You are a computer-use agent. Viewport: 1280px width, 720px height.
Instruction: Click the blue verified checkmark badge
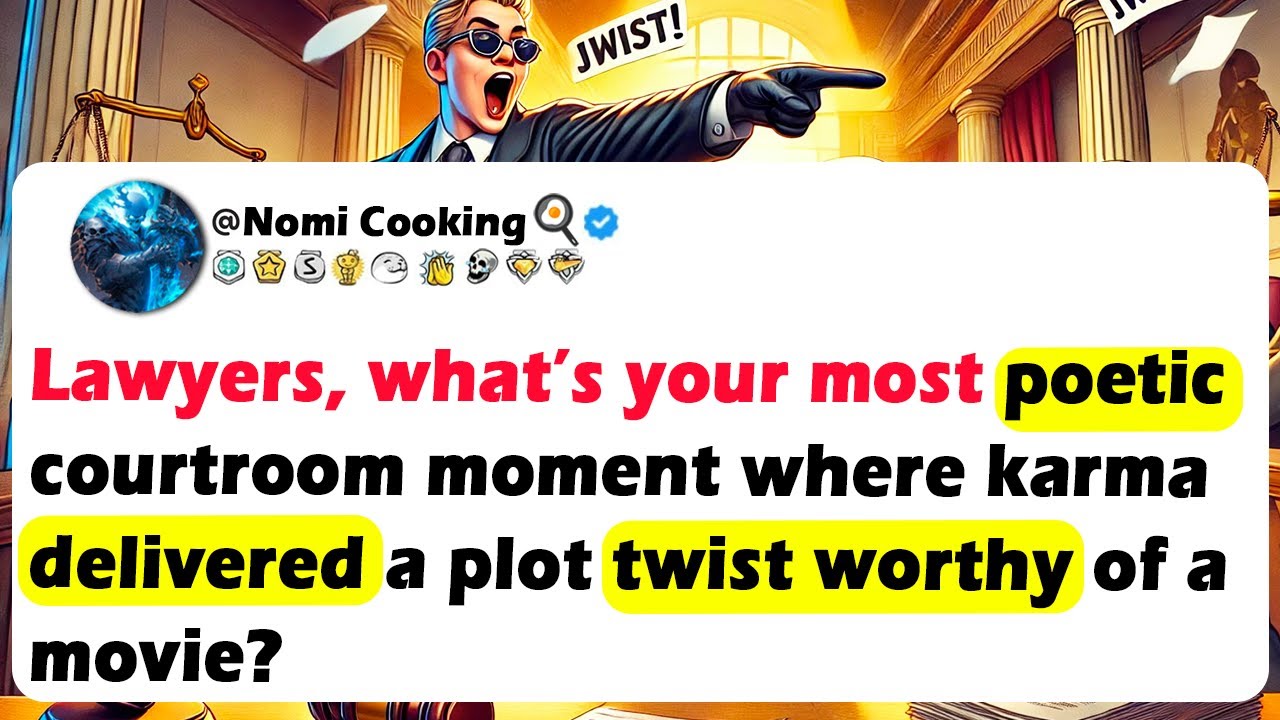click(x=601, y=225)
